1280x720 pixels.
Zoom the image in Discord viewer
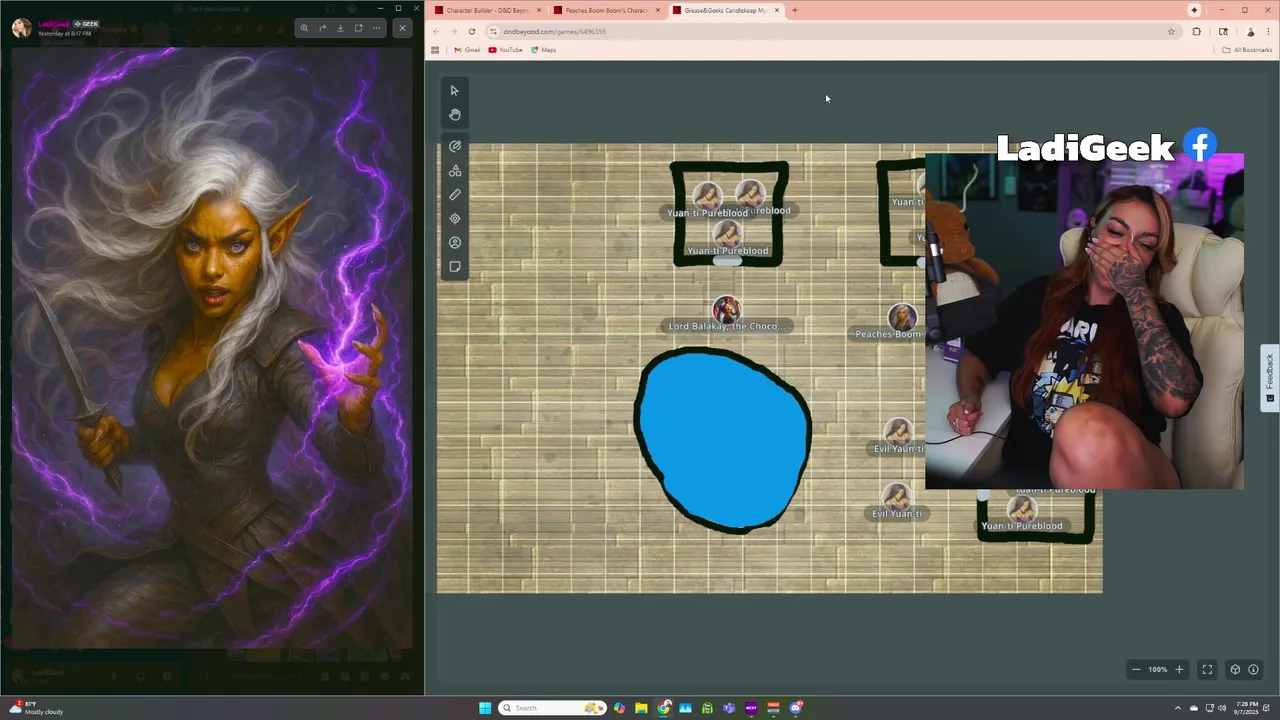[304, 28]
